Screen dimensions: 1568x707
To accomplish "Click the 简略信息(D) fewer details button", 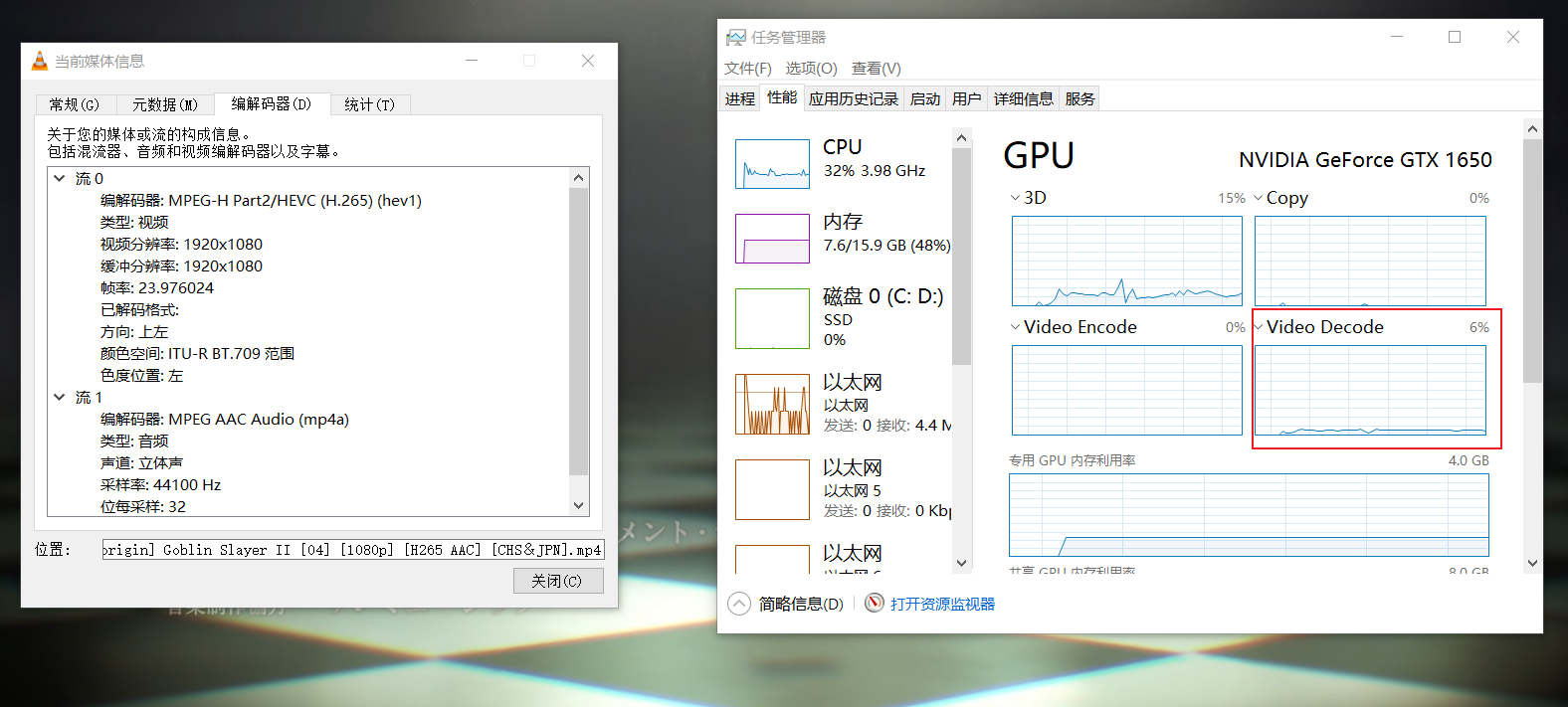I will coord(801,604).
